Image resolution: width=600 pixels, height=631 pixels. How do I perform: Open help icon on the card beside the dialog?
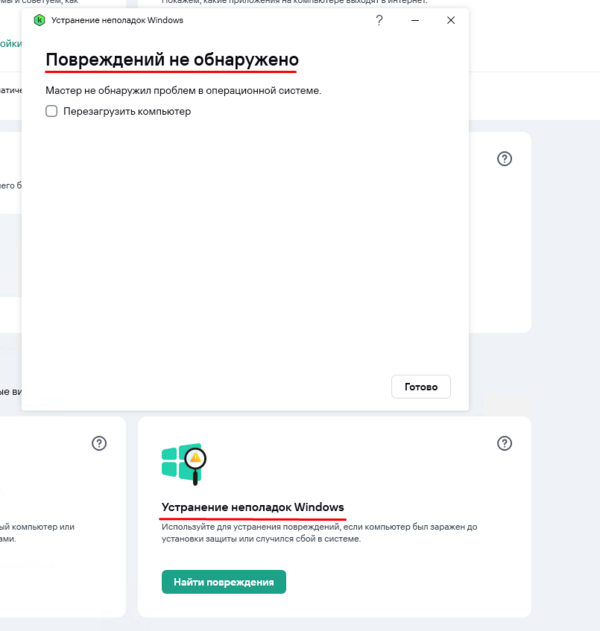pos(504,159)
